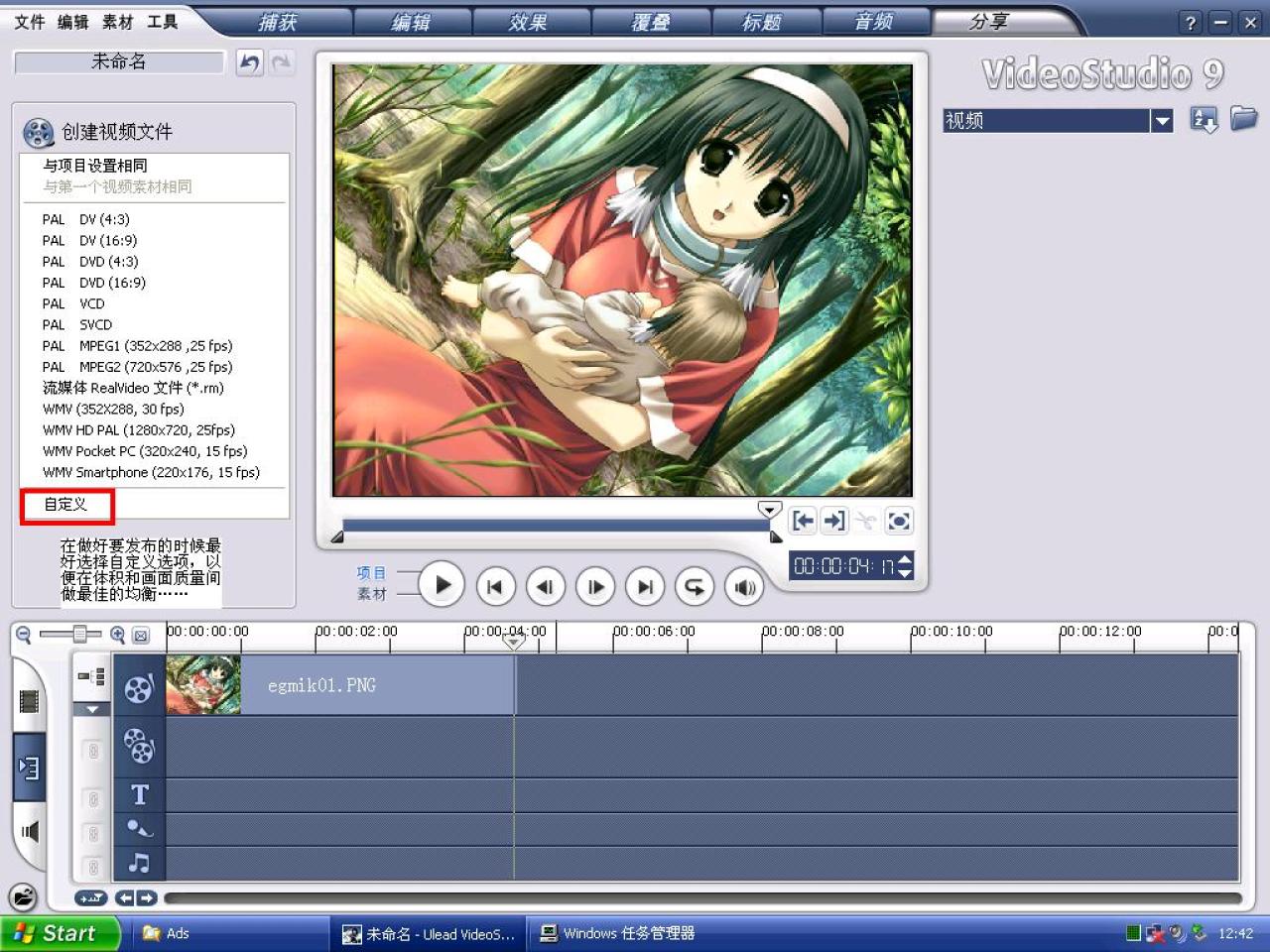Viewport: 1270px width, 952px height.
Task: Toggle repeat playback button
Action: pos(695,587)
